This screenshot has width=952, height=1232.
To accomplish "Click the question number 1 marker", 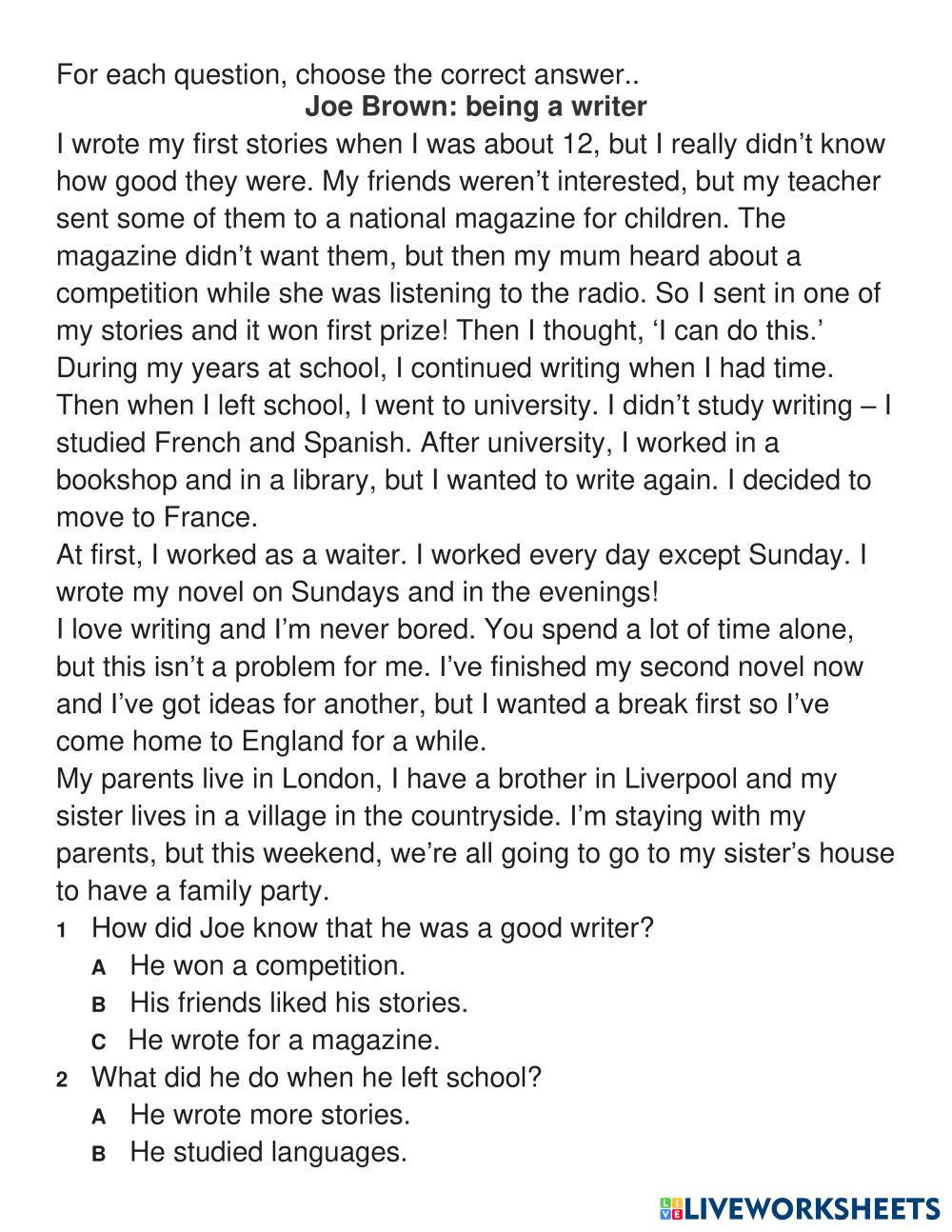I will tap(62, 930).
